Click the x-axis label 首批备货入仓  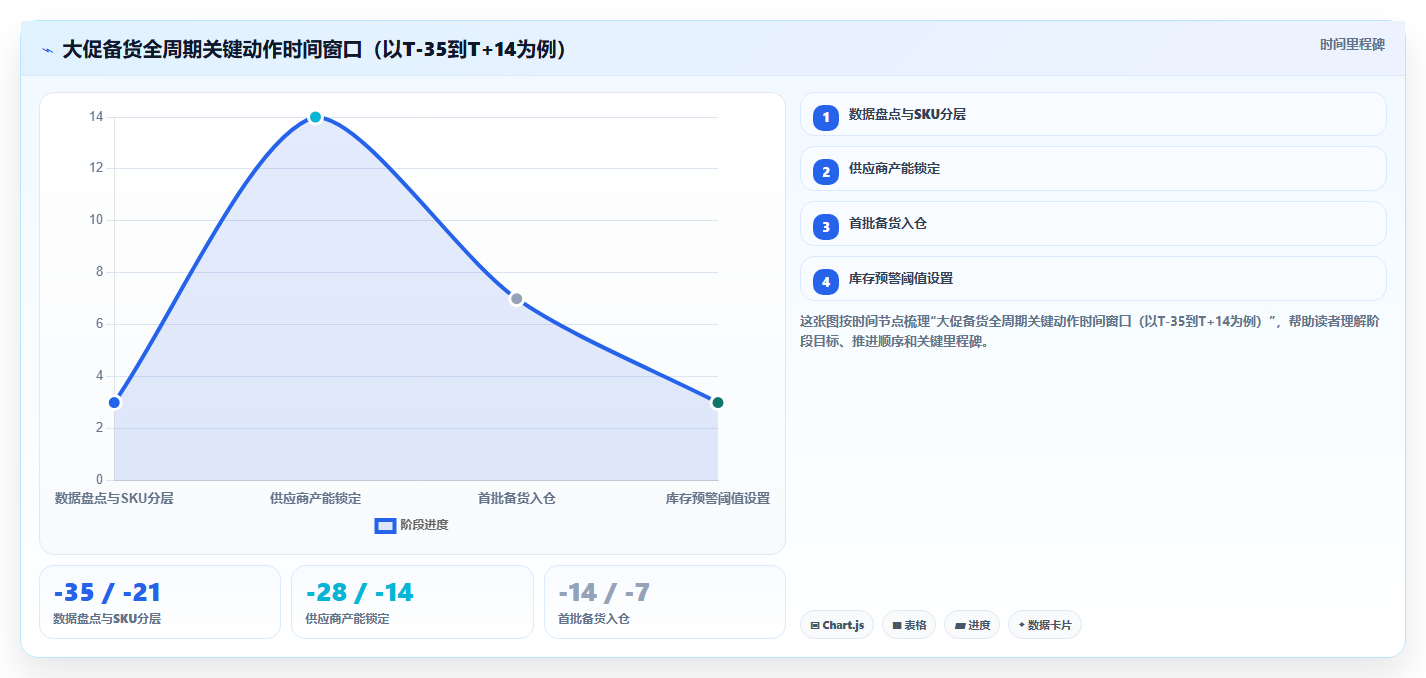pos(516,498)
